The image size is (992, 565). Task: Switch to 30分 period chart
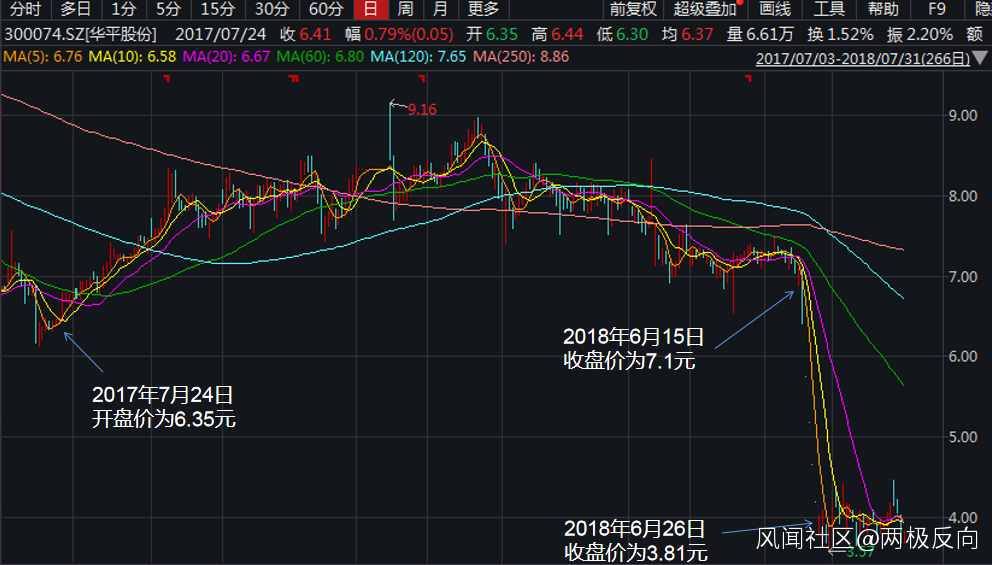point(271,10)
